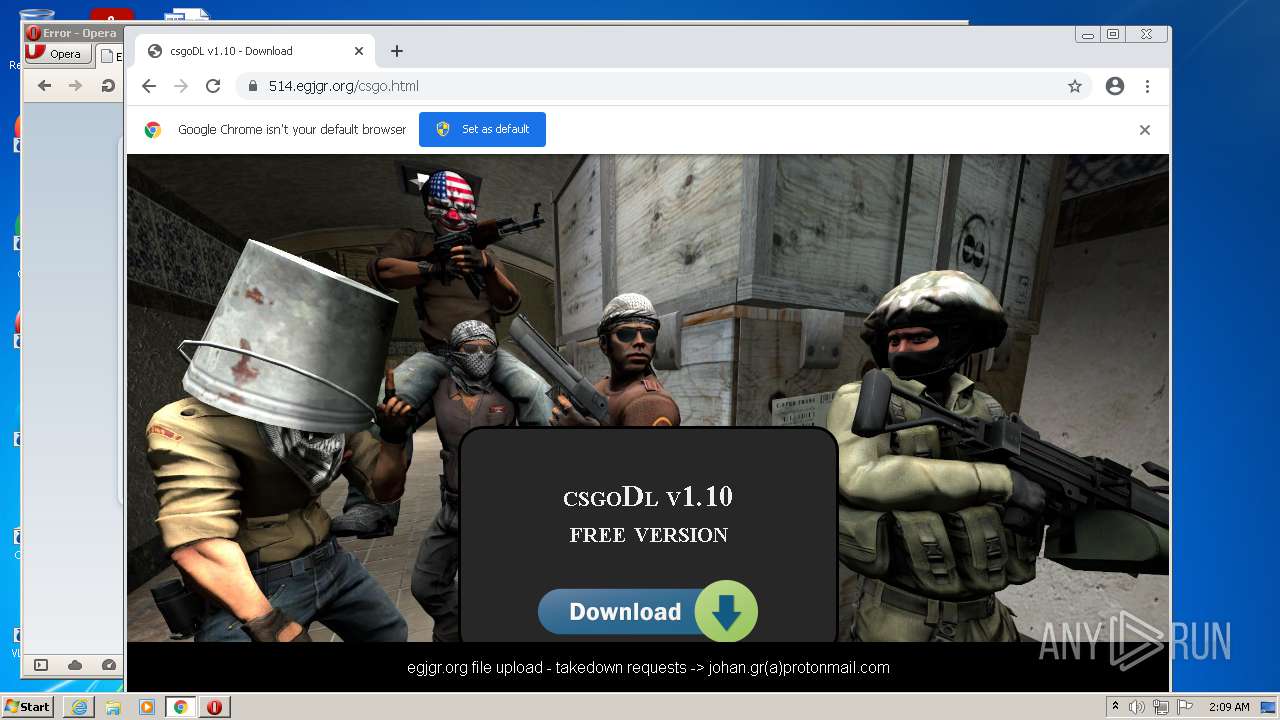Open the Windows Start menu
The image size is (1280, 720).
(27, 707)
